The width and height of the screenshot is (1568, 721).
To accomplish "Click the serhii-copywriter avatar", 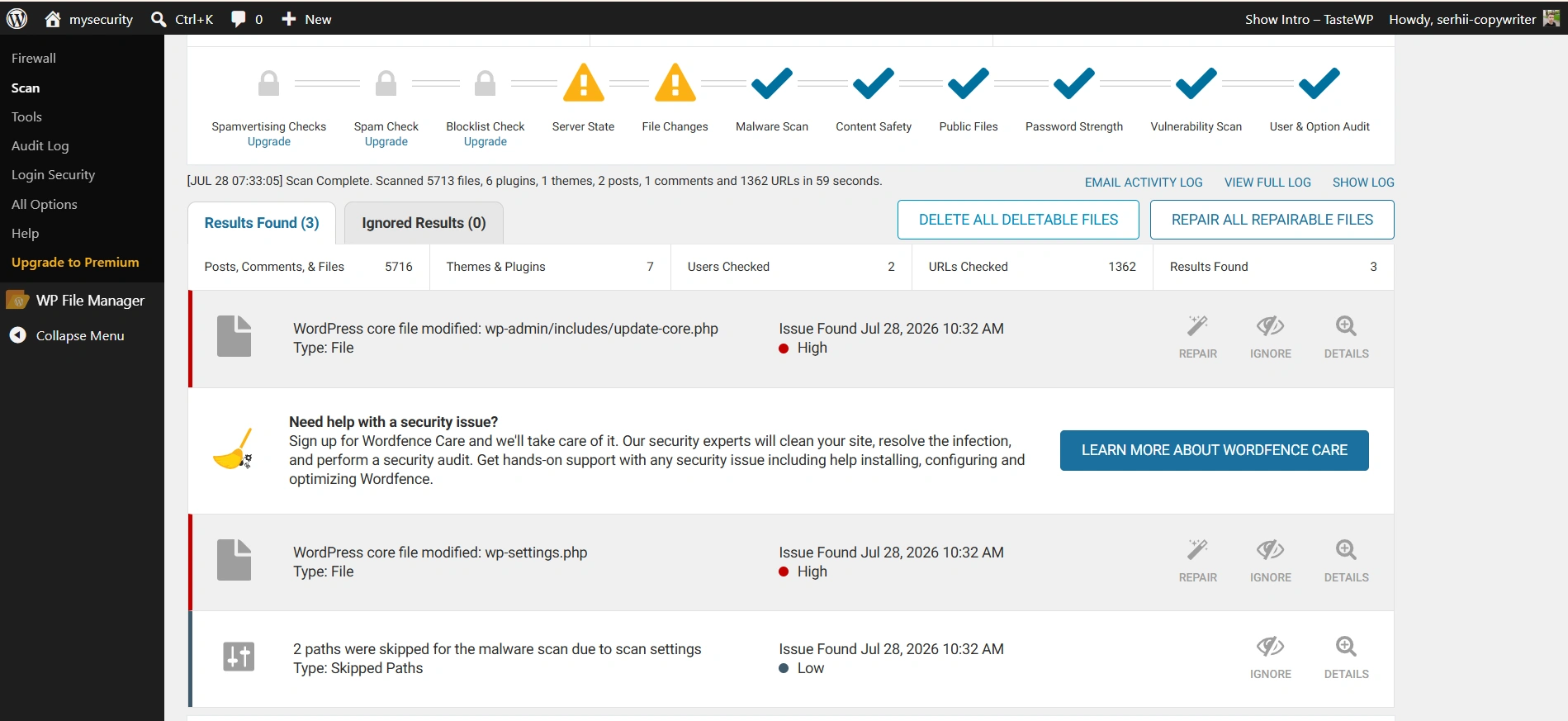I will pos(1551,19).
